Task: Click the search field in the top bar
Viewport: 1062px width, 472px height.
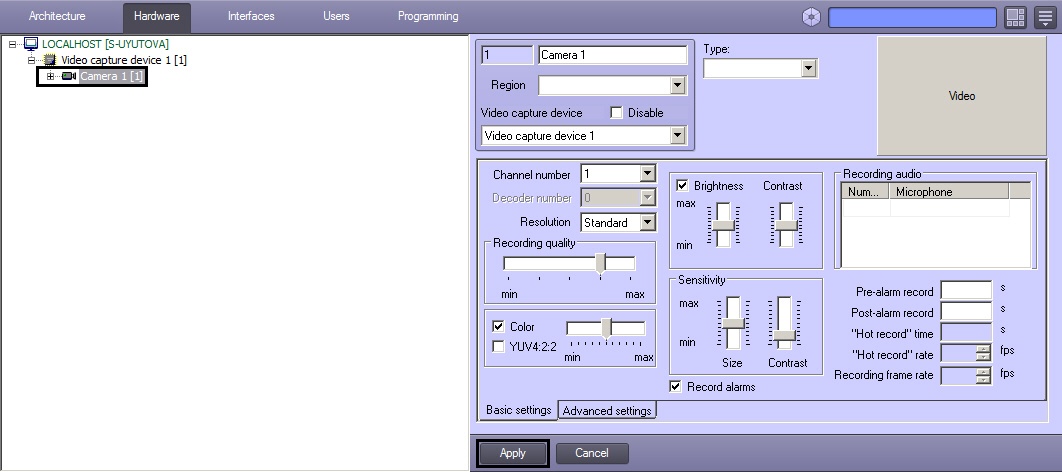Action: pos(912,18)
